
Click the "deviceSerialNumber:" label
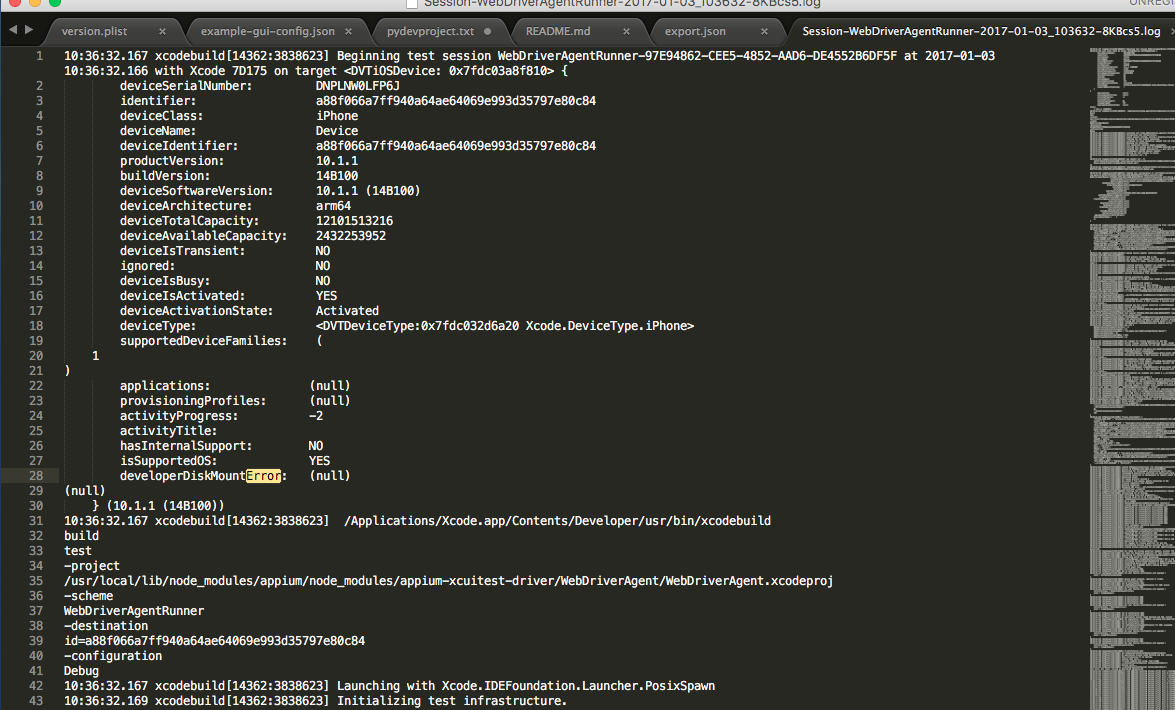click(x=186, y=86)
